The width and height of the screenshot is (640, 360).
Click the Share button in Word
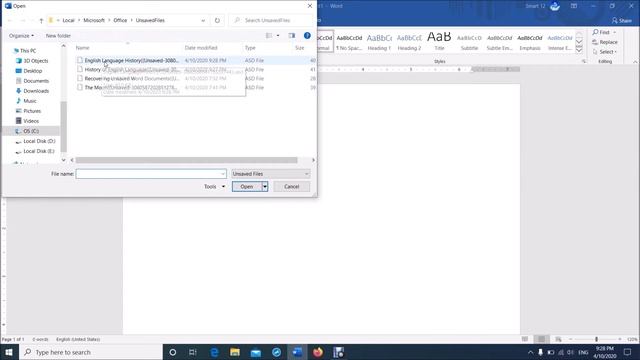click(622, 20)
